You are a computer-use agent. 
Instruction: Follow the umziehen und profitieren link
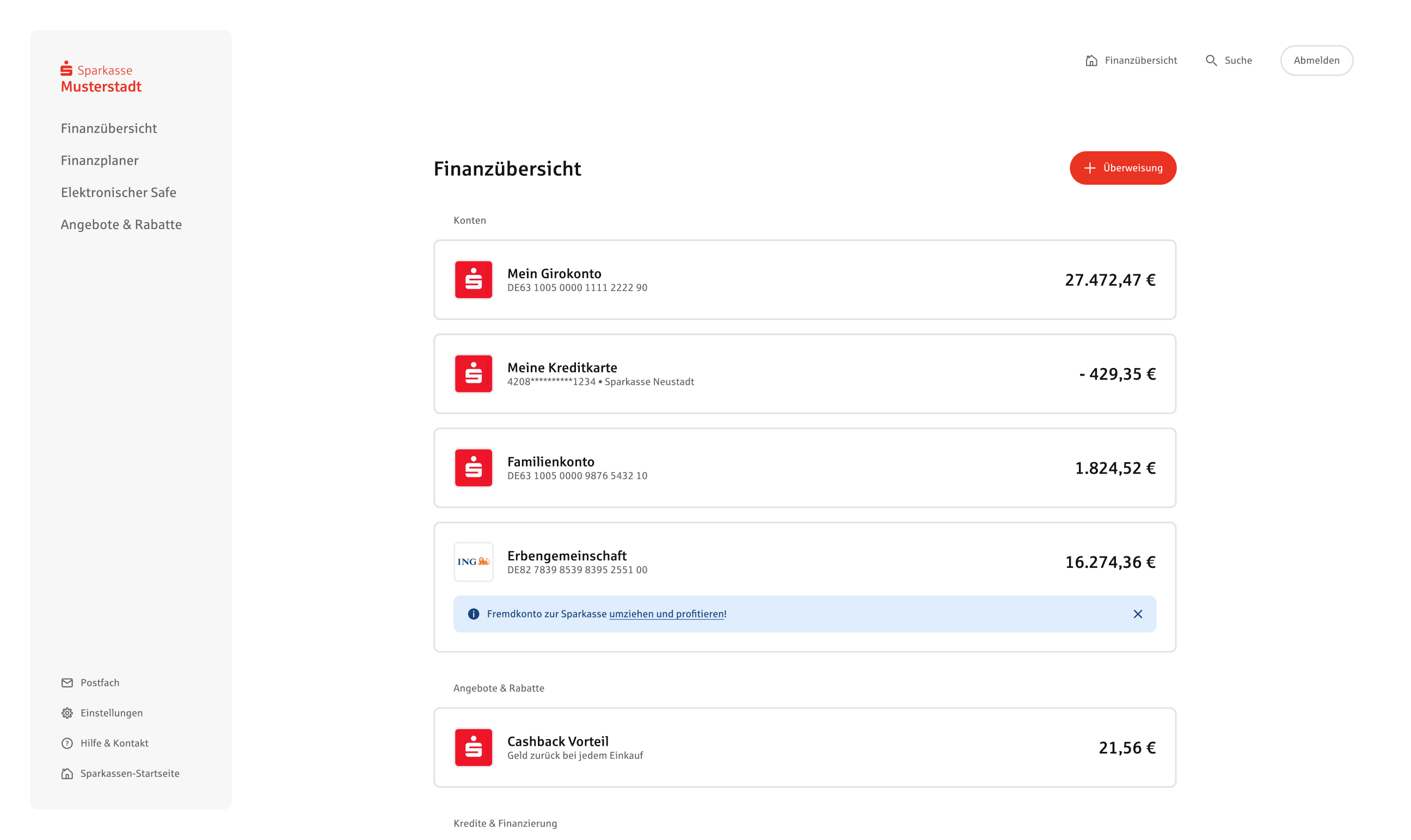[x=666, y=614]
